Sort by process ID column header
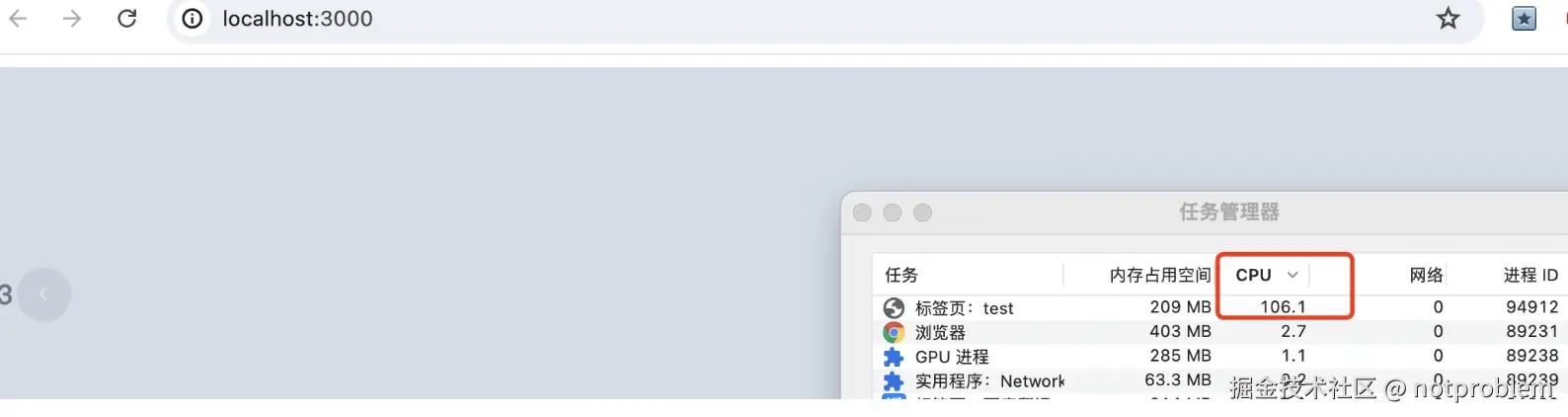The width and height of the screenshot is (1568, 417). click(x=1530, y=275)
